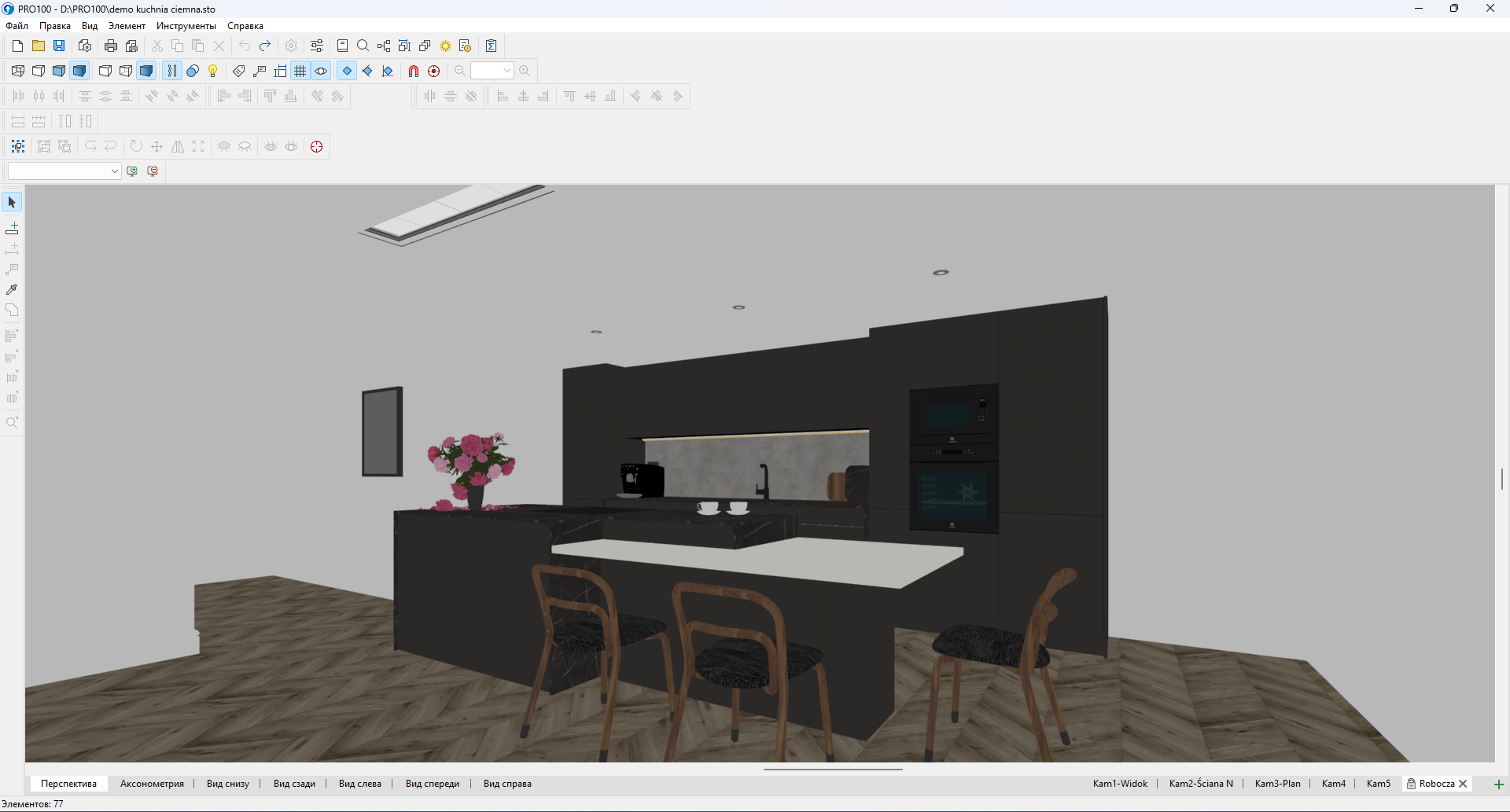Click the redo arrow in toolbar
The width and height of the screenshot is (1510, 812).
(x=265, y=46)
